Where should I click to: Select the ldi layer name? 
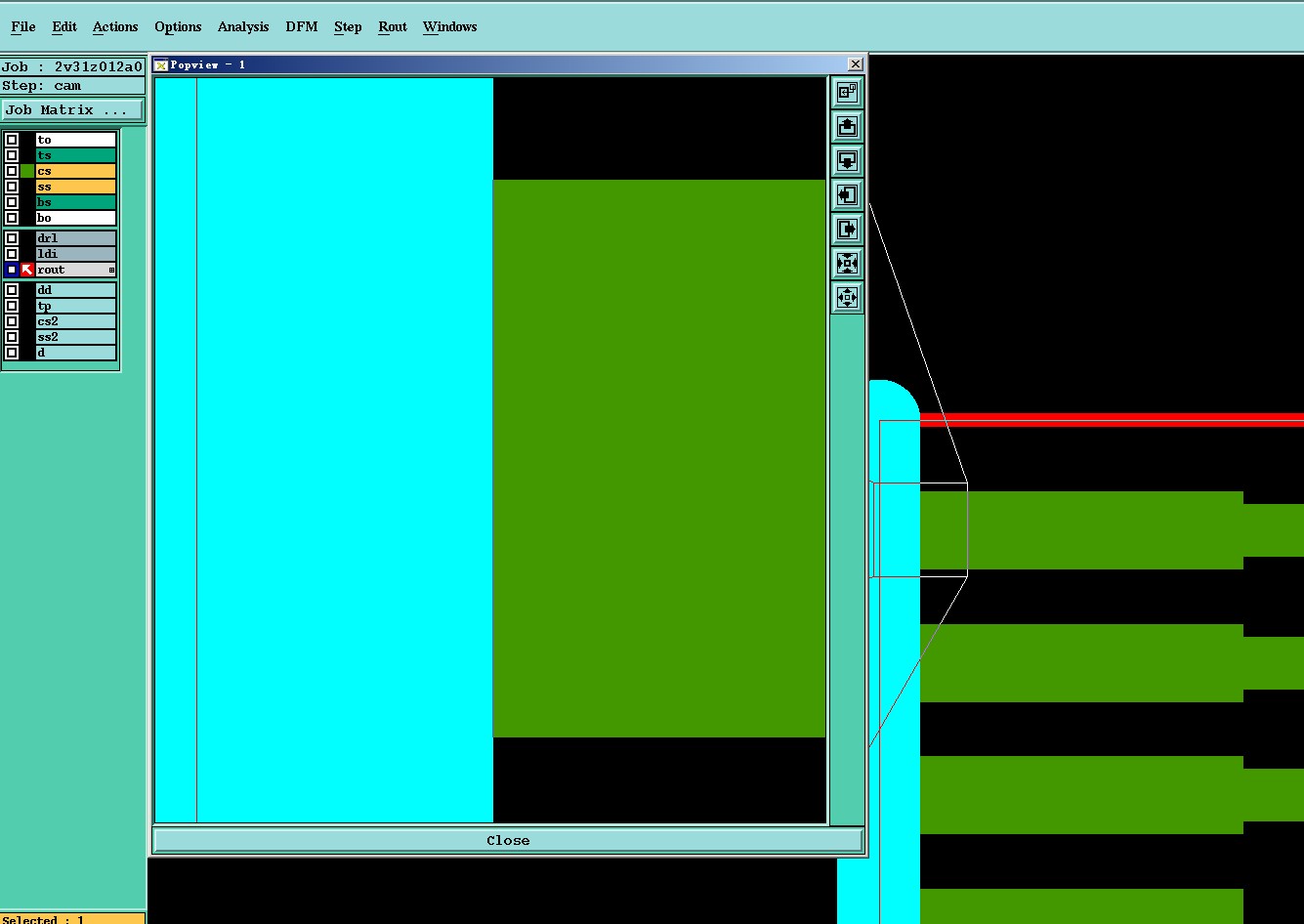click(76, 254)
